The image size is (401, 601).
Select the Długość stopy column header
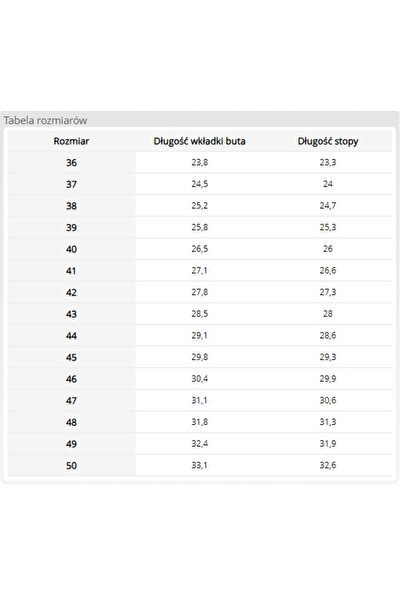click(328, 141)
